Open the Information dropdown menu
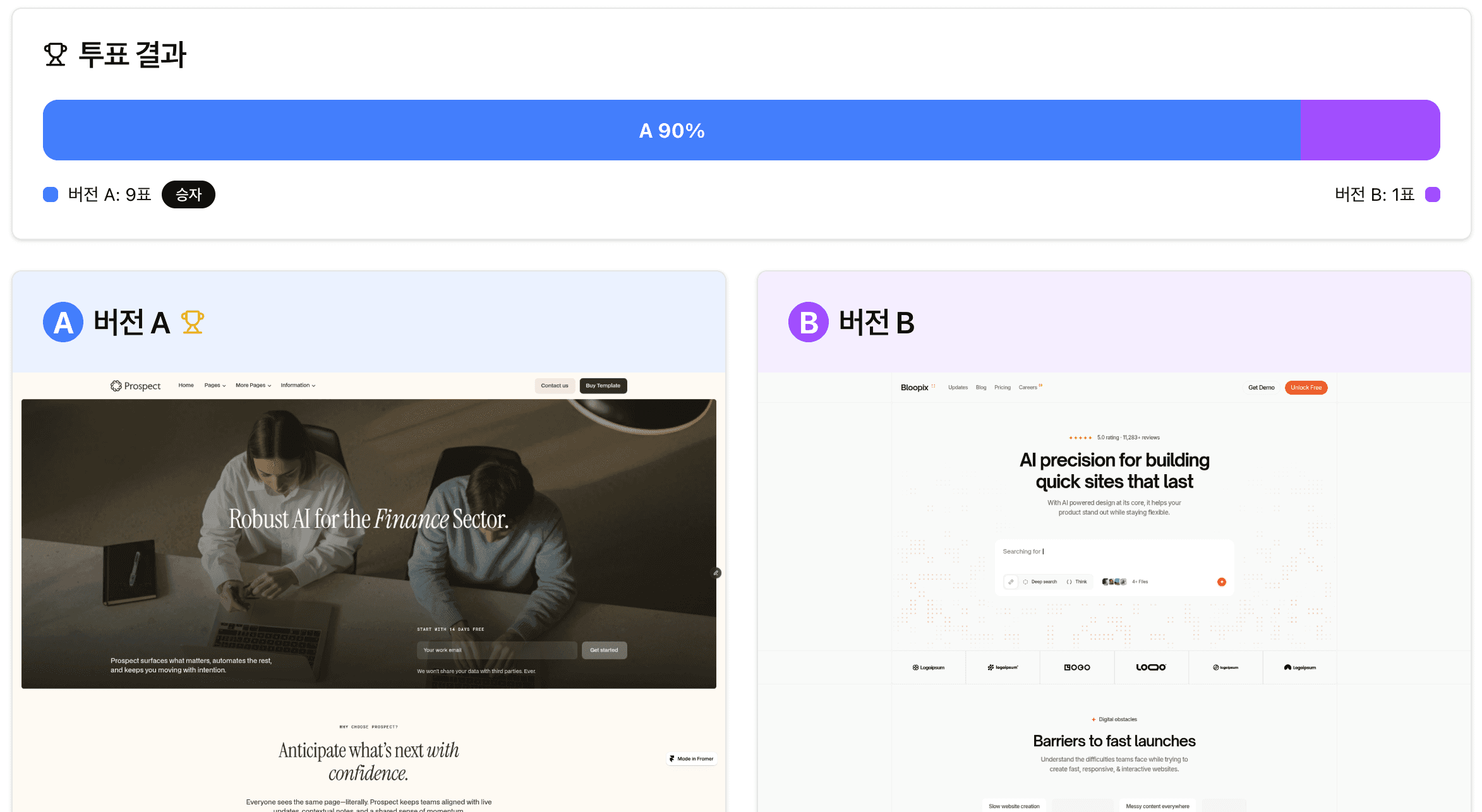This screenshot has width=1482, height=812. point(298,385)
